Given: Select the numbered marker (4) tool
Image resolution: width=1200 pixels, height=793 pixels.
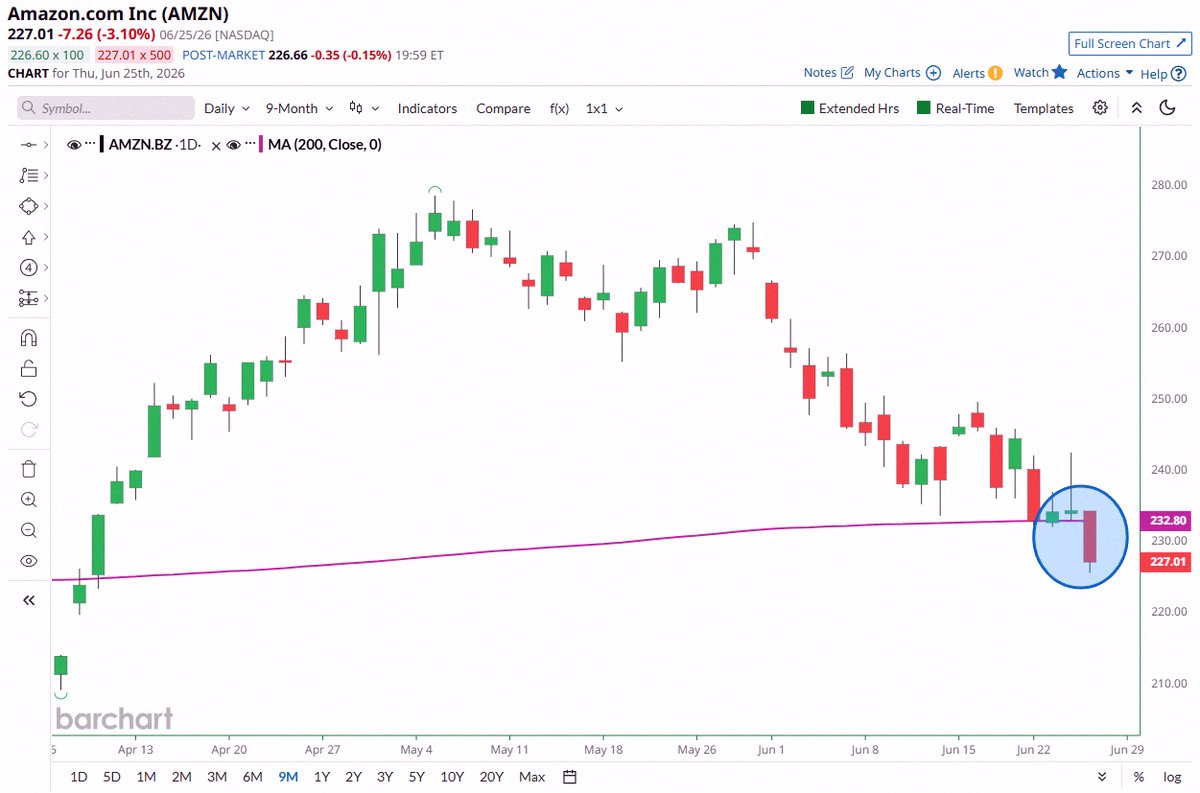Looking at the screenshot, I should tap(28, 268).
